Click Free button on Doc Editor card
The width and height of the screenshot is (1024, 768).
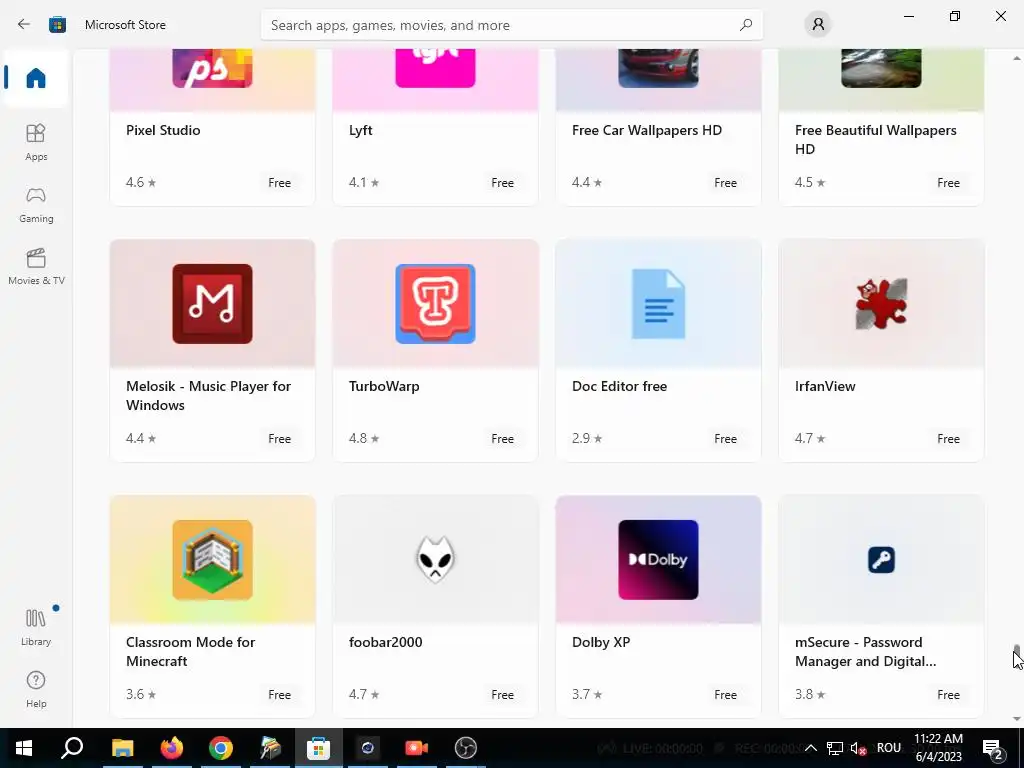tap(726, 439)
